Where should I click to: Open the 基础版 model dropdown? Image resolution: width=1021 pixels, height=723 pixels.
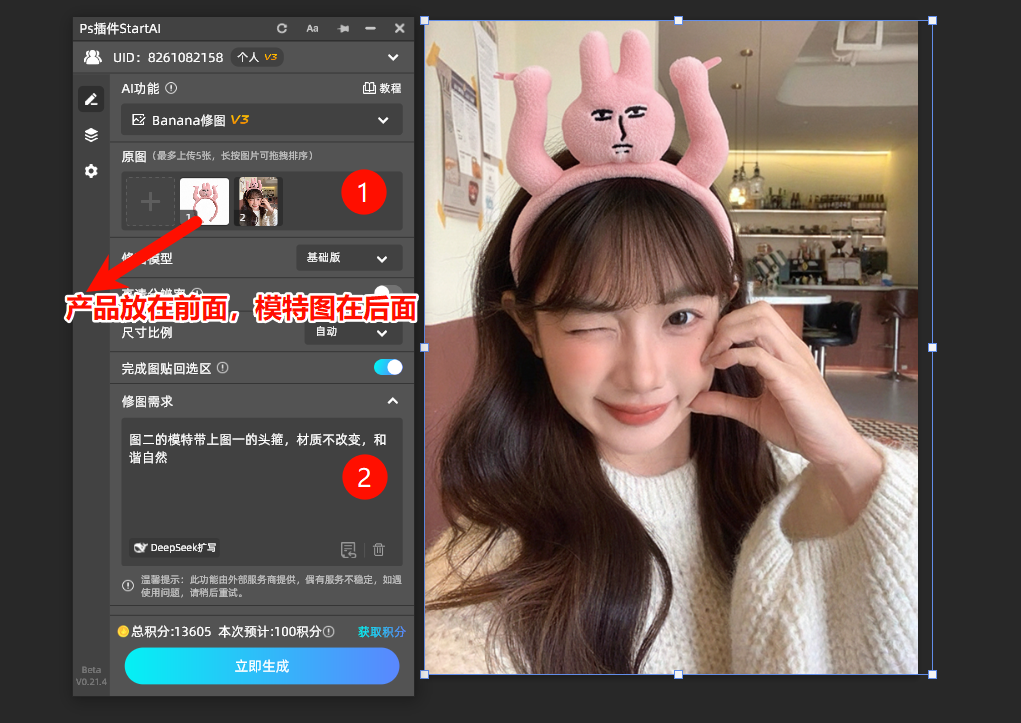[349, 258]
